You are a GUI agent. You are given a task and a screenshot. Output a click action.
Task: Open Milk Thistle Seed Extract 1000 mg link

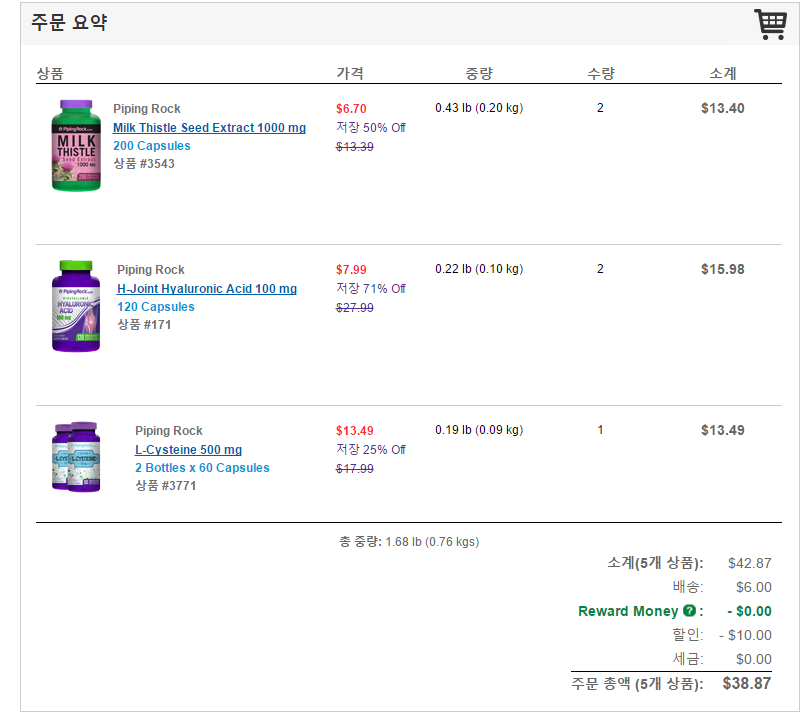tap(209, 128)
